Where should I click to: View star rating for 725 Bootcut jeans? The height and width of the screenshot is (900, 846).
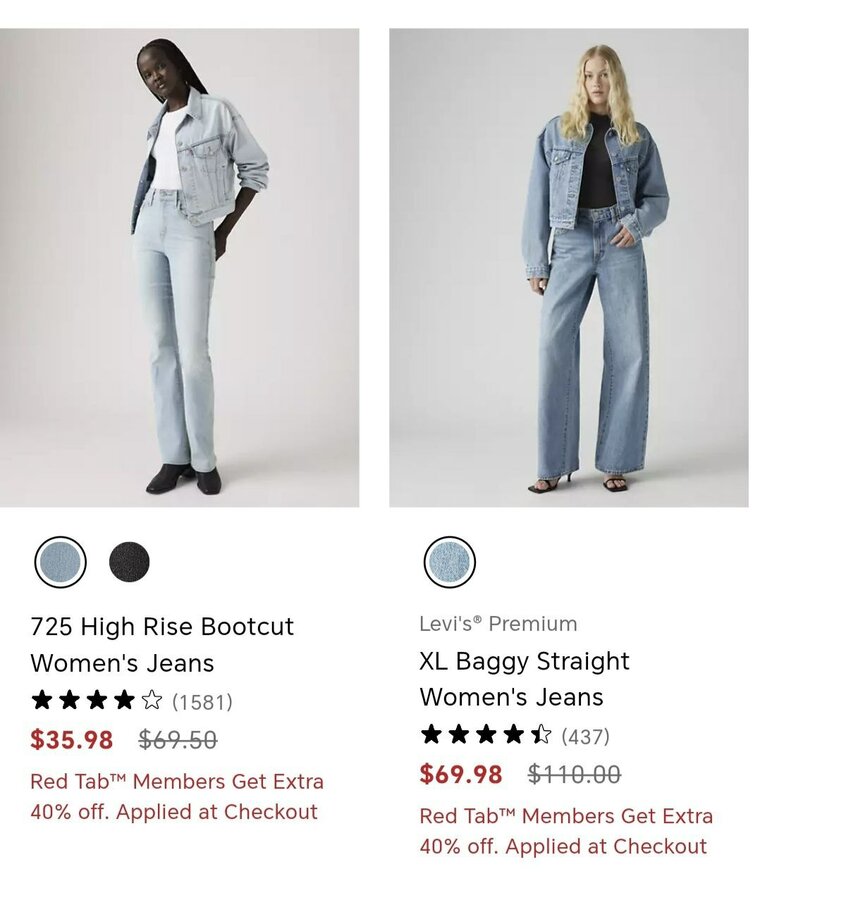(x=97, y=700)
